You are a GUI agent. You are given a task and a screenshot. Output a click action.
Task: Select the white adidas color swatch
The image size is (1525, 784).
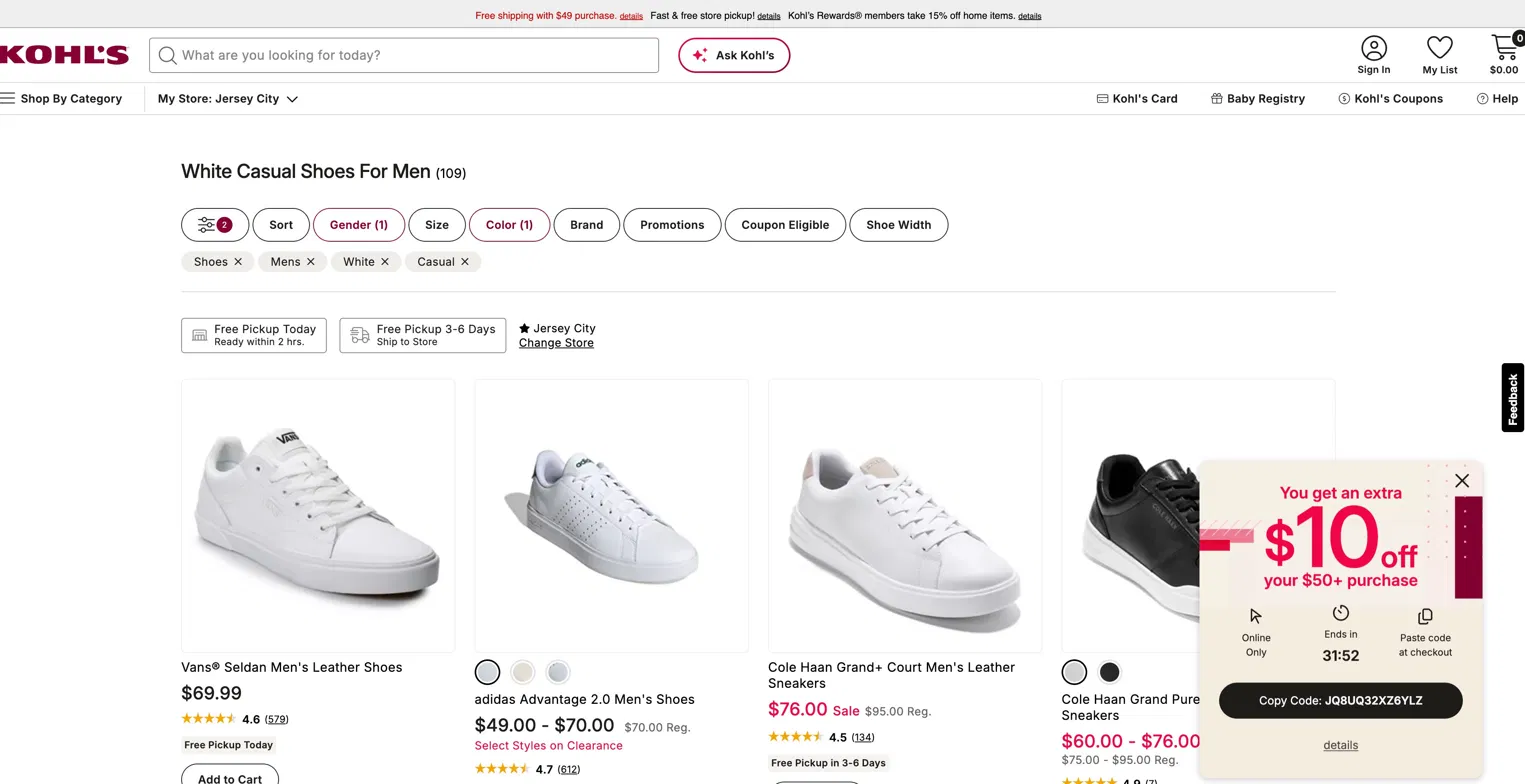487,672
